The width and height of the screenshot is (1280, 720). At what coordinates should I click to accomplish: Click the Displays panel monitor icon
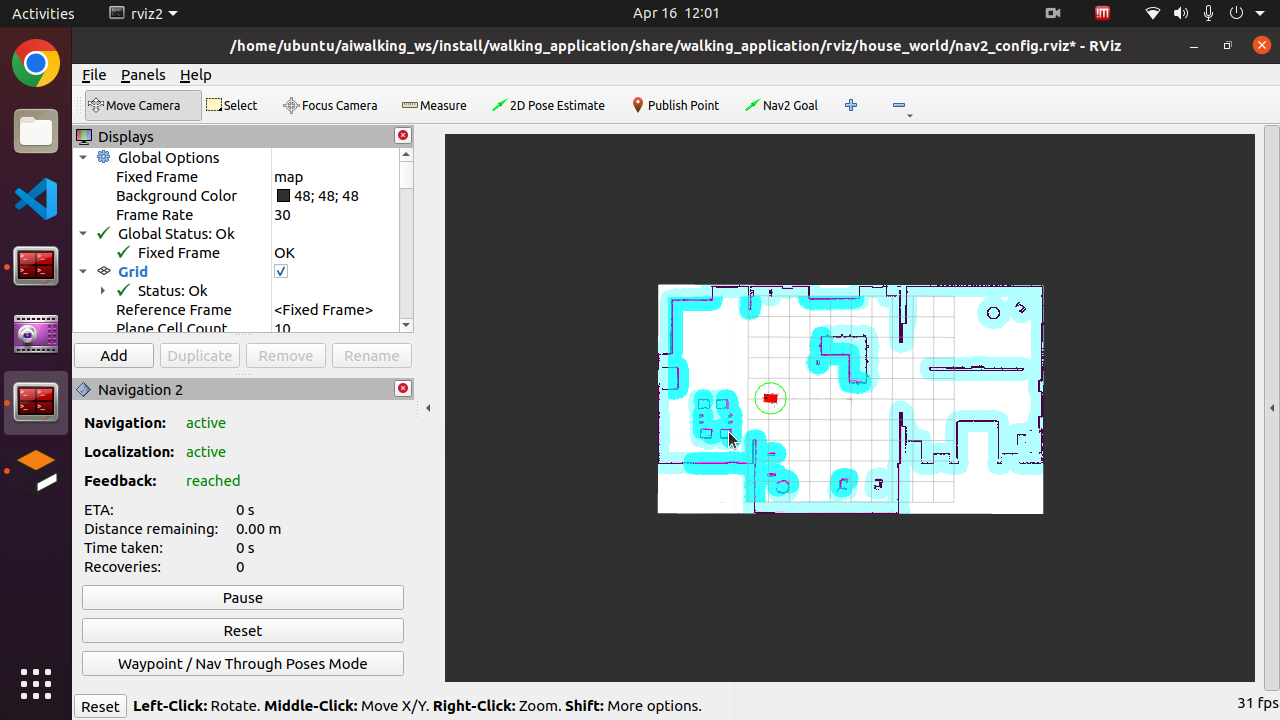pos(84,136)
